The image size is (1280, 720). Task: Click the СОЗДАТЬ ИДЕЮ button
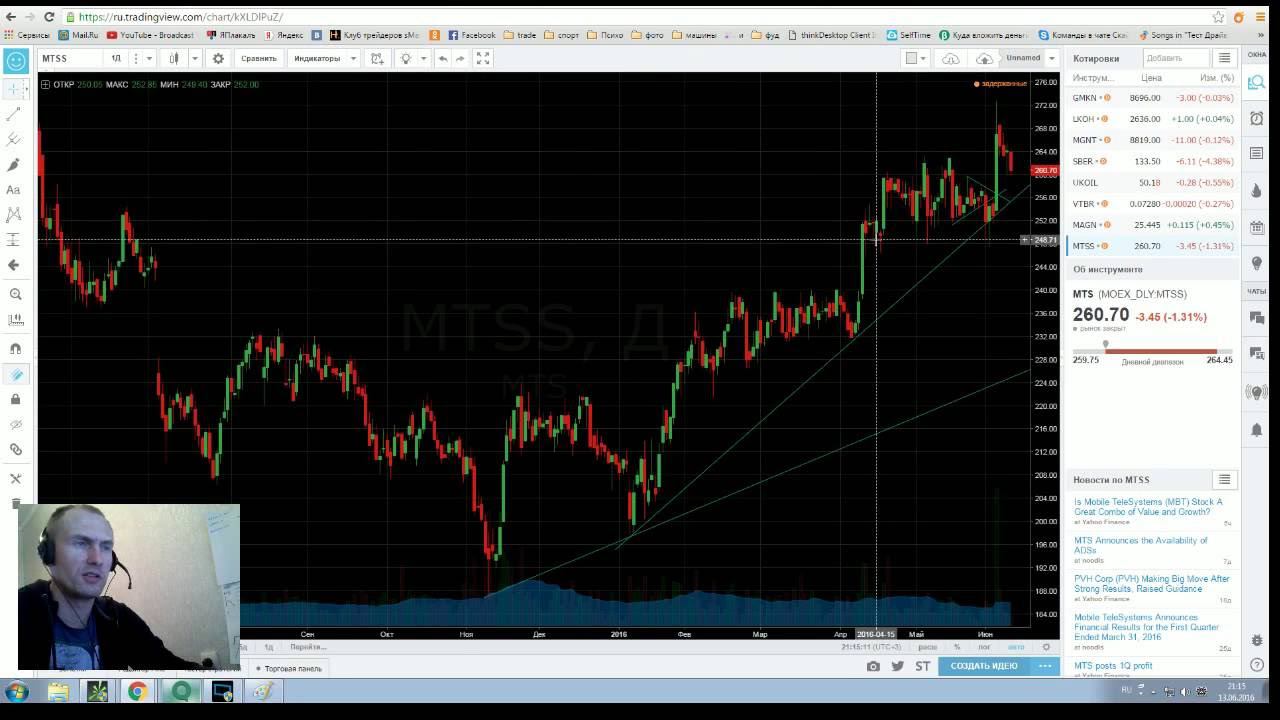click(984, 666)
